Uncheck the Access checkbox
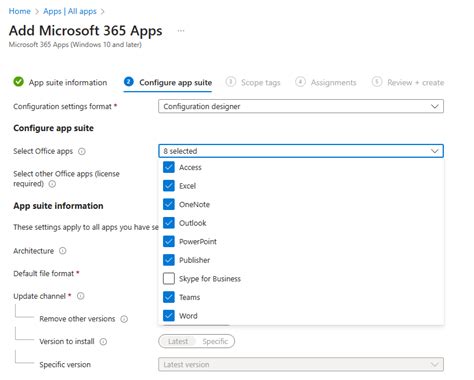The width and height of the screenshot is (474, 380). point(169,167)
